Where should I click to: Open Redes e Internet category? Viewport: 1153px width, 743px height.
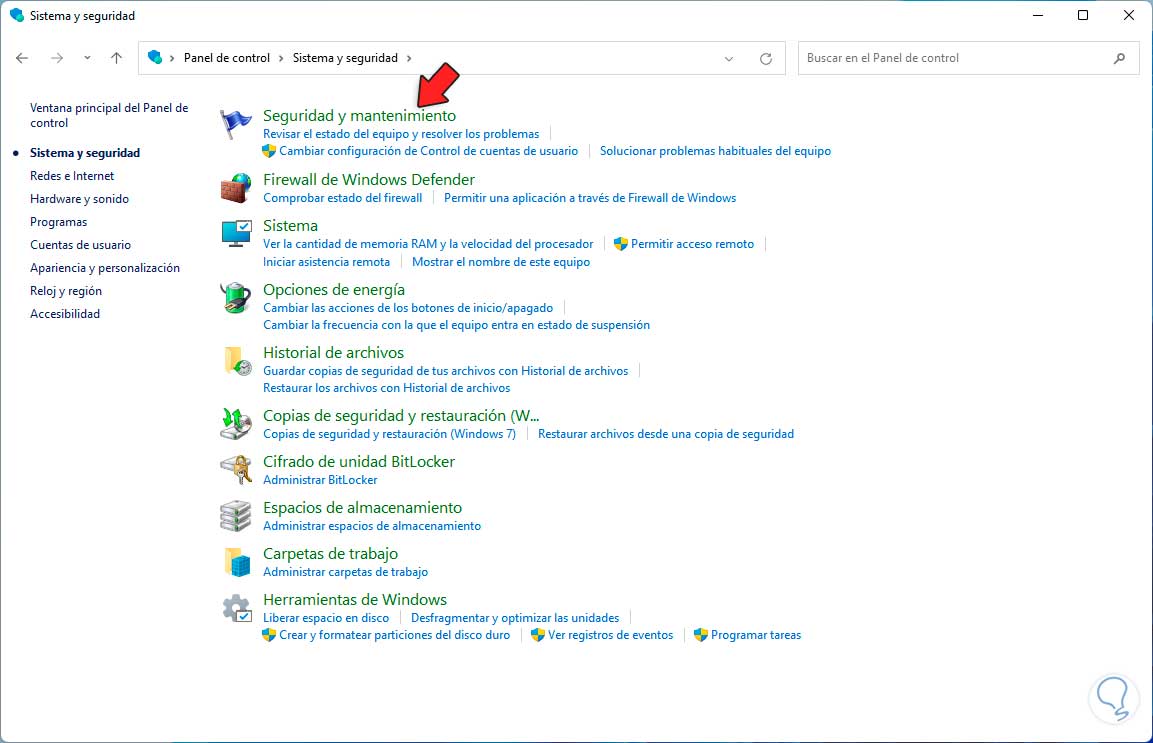point(72,176)
